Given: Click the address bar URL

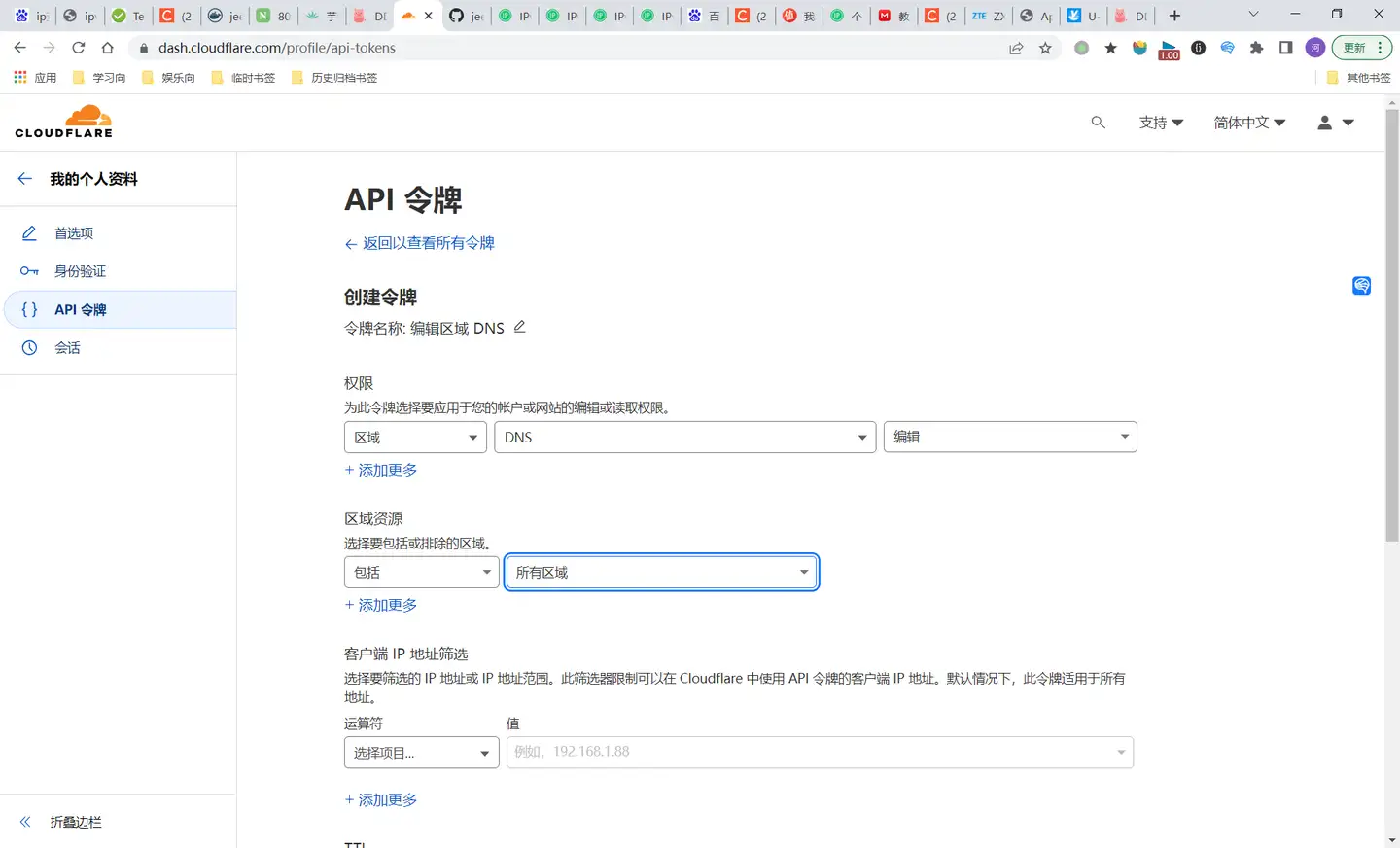Looking at the screenshot, I should (277, 48).
